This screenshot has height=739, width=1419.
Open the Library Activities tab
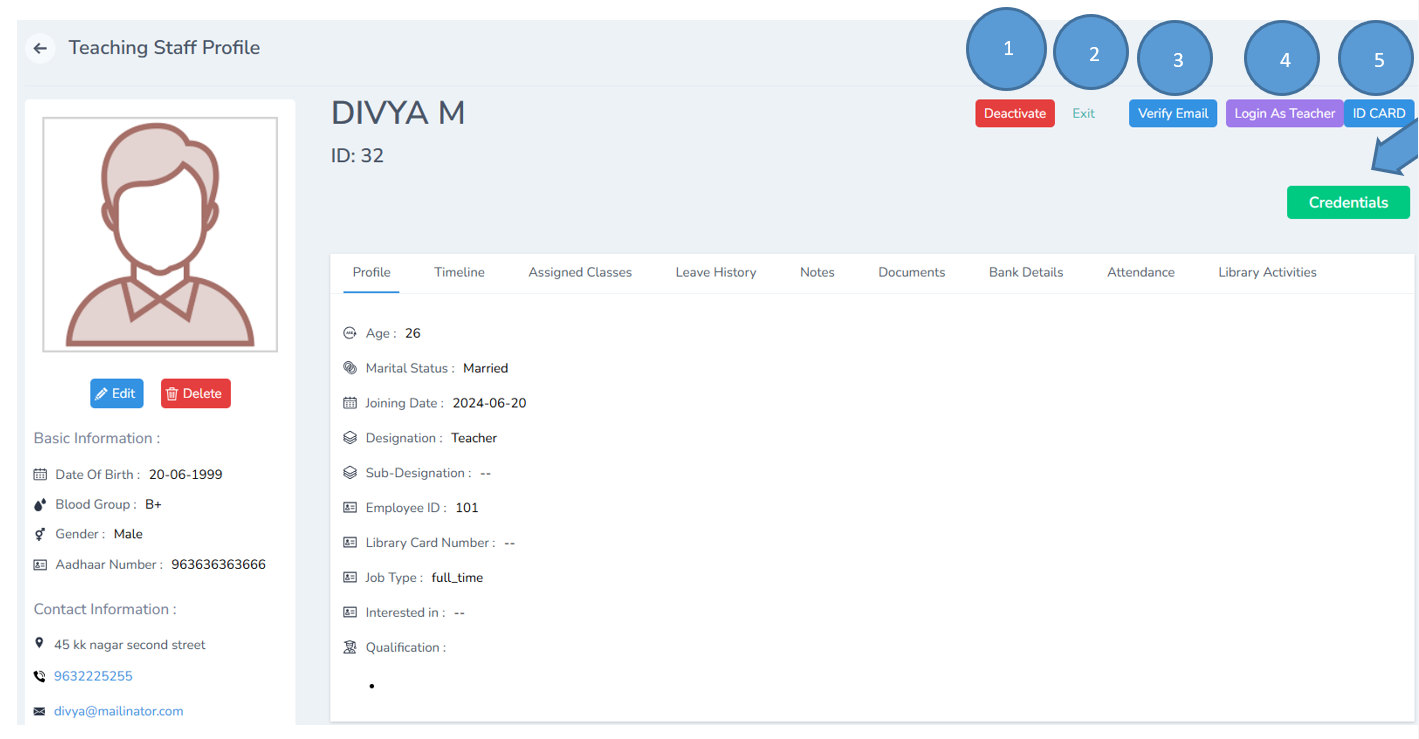pos(1266,272)
